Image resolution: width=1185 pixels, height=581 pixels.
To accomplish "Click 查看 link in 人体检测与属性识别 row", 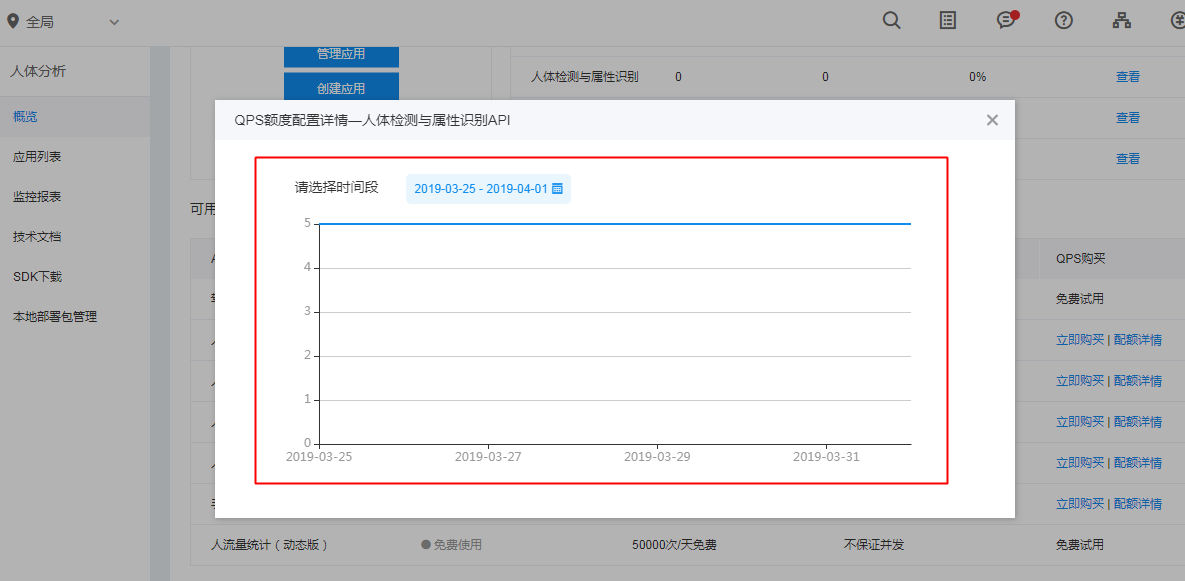I will point(1128,76).
